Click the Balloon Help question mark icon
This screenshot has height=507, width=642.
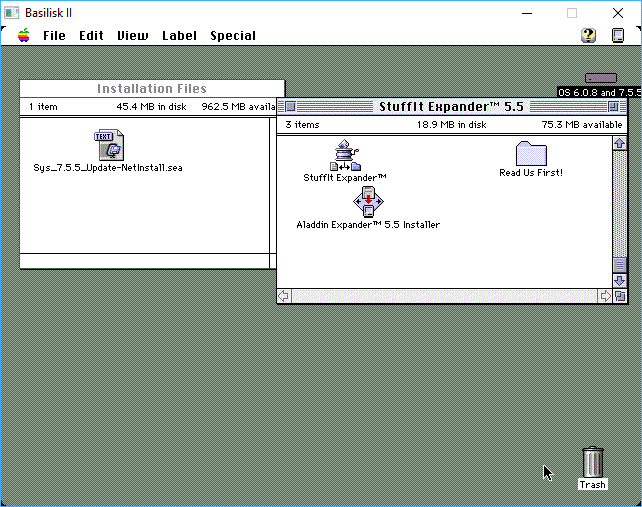tap(588, 35)
